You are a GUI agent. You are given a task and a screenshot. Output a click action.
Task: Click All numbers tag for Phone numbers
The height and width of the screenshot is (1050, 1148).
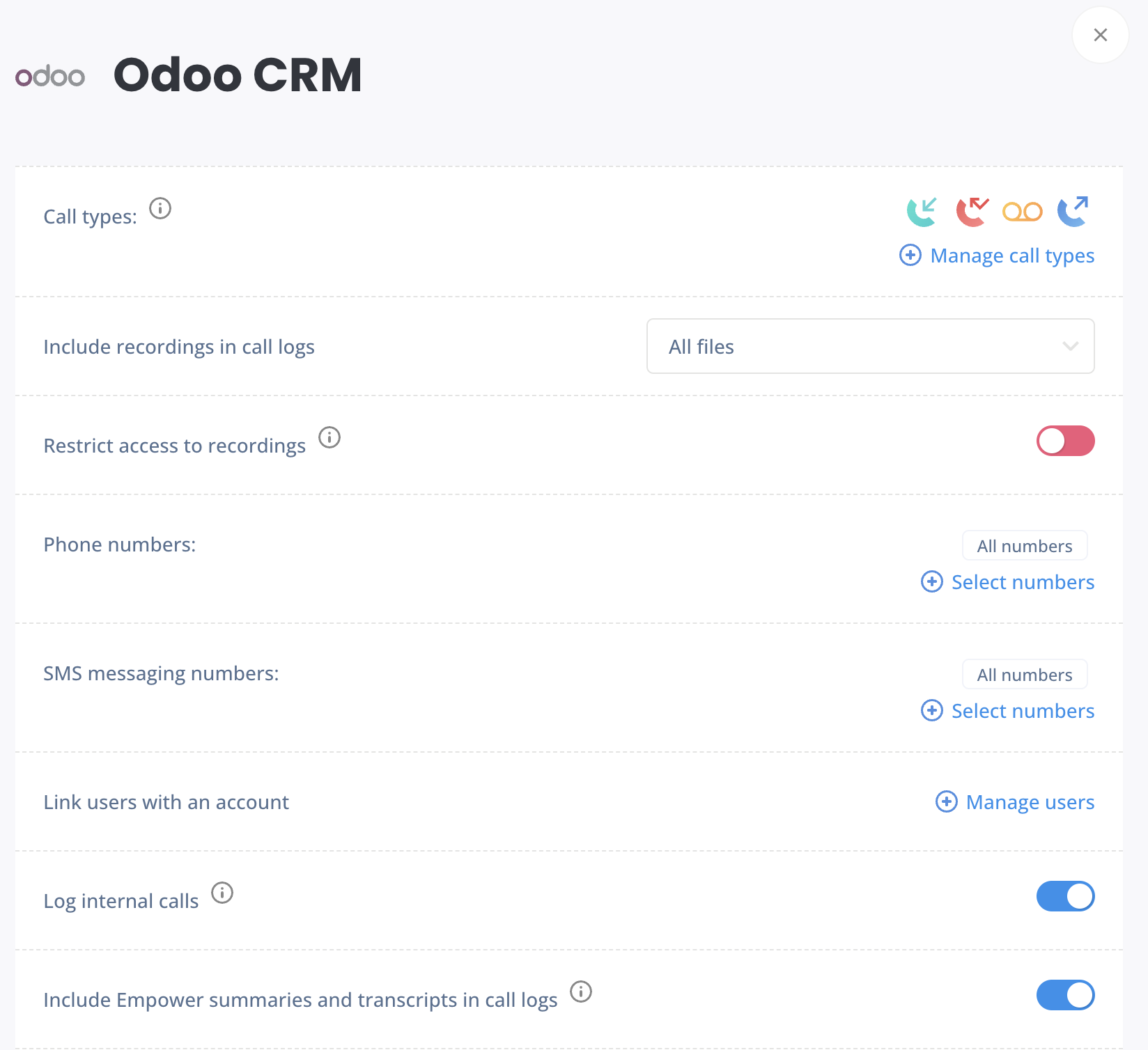(1024, 546)
